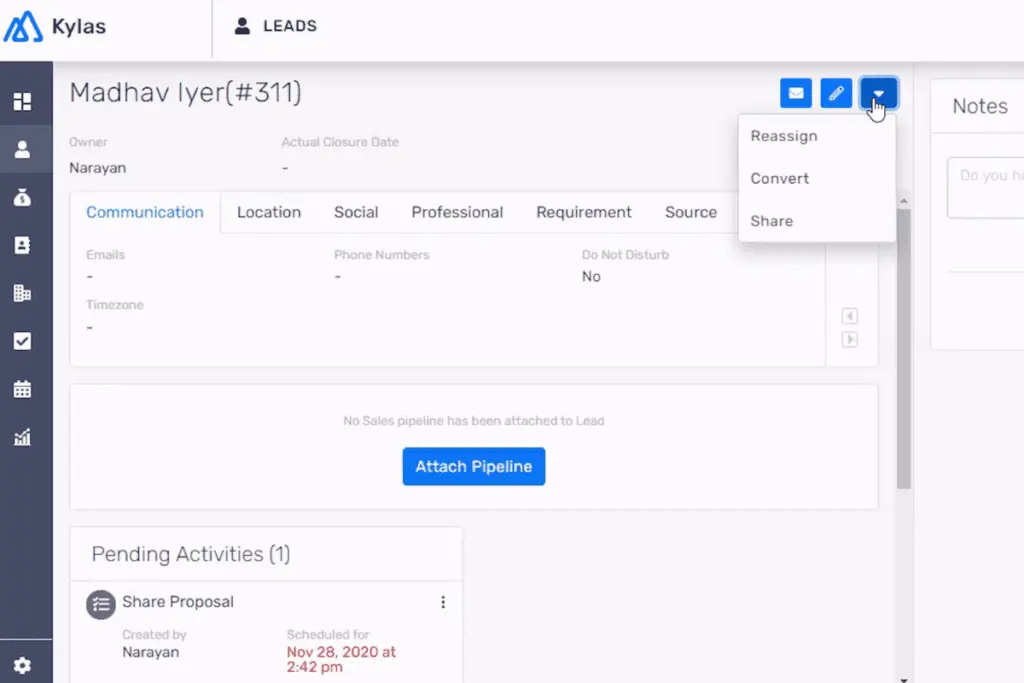Open the Leads person icon in sidebar
This screenshot has width=1024, height=683.
(x=22, y=150)
